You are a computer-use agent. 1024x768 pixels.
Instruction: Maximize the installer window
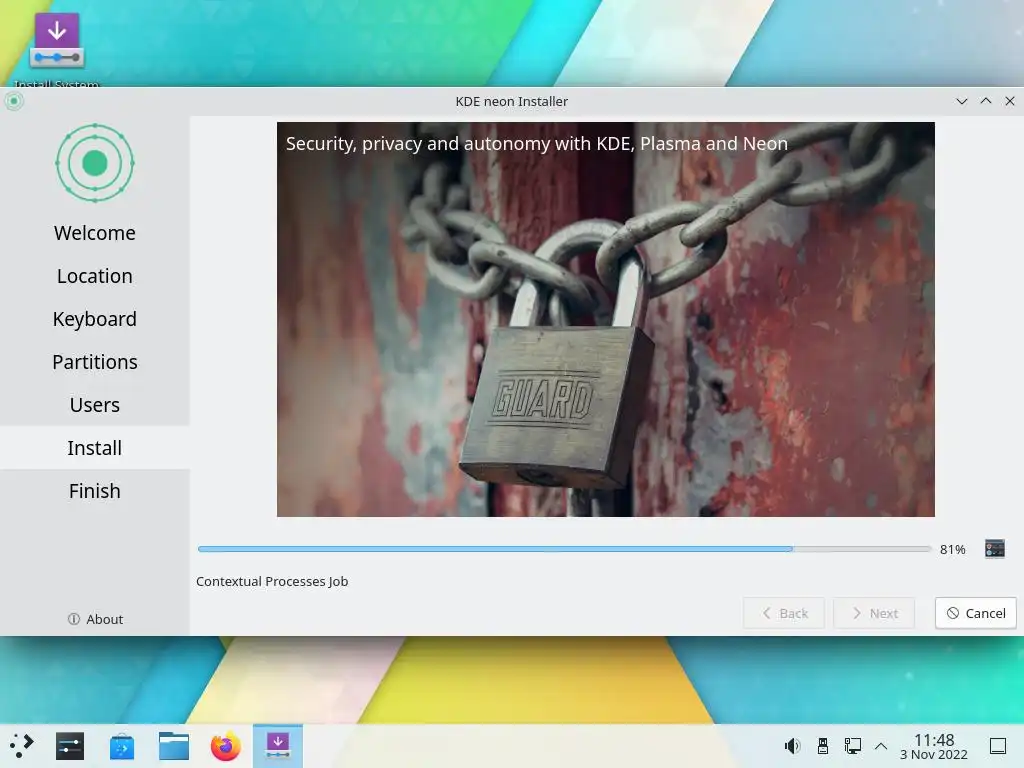click(985, 101)
